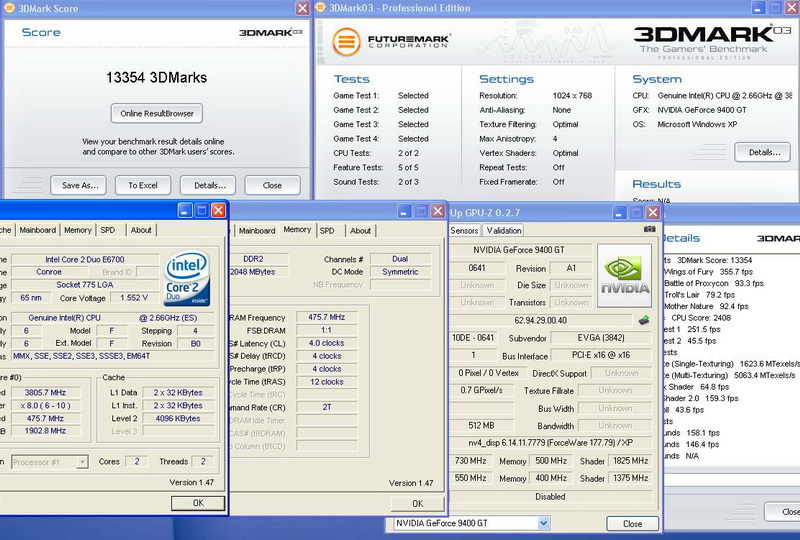The width and height of the screenshot is (800, 540).
Task: Select the 1.552 V core voltage value
Action: point(134,298)
